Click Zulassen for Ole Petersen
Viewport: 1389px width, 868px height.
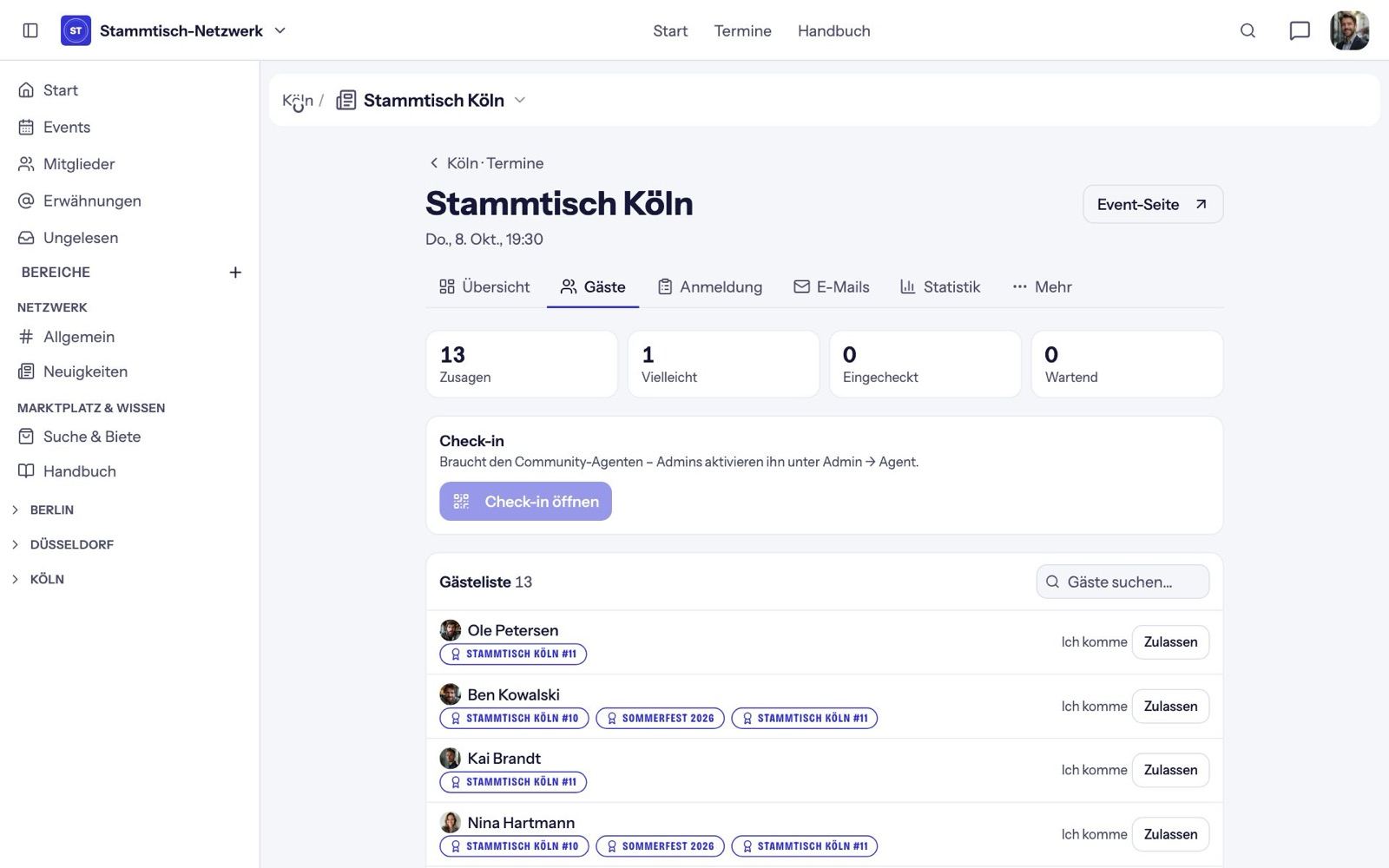click(x=1170, y=642)
